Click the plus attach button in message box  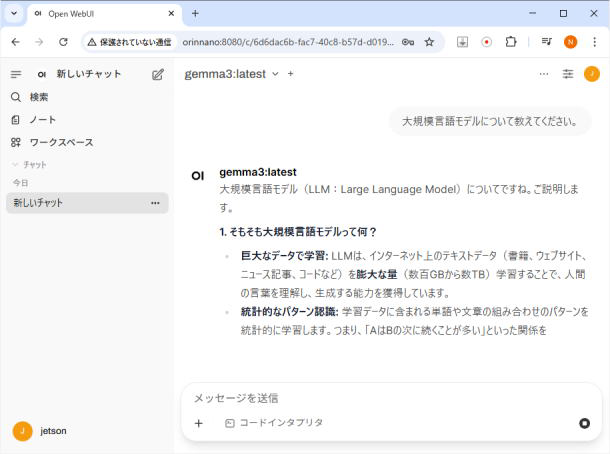tap(198, 423)
